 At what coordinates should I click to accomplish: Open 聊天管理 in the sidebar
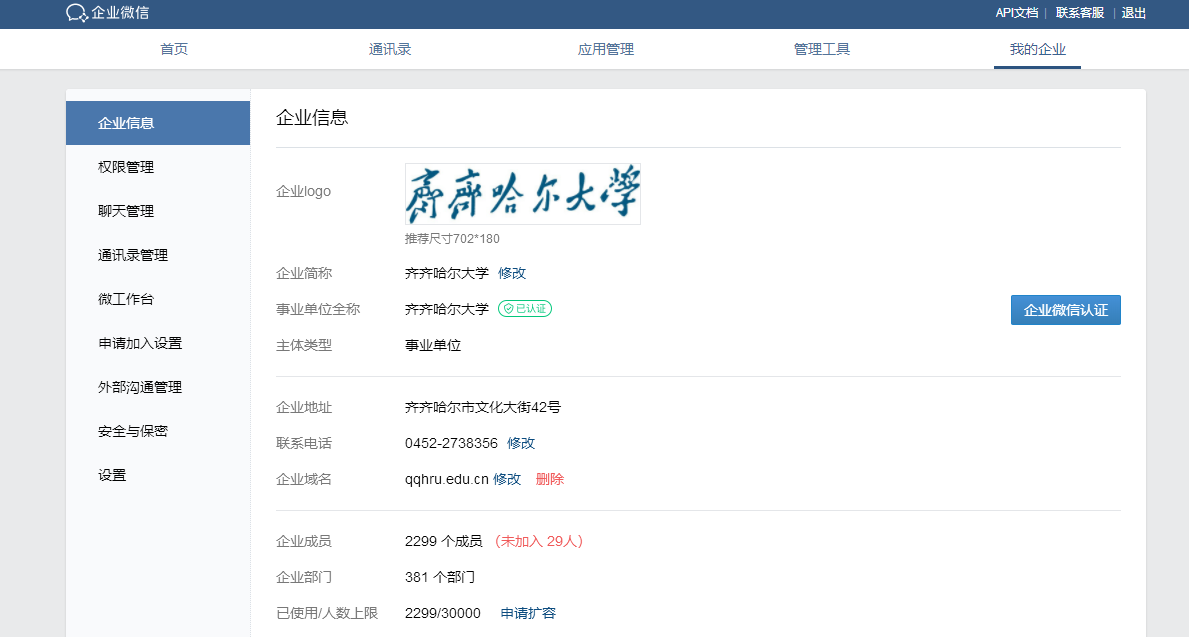[126, 211]
